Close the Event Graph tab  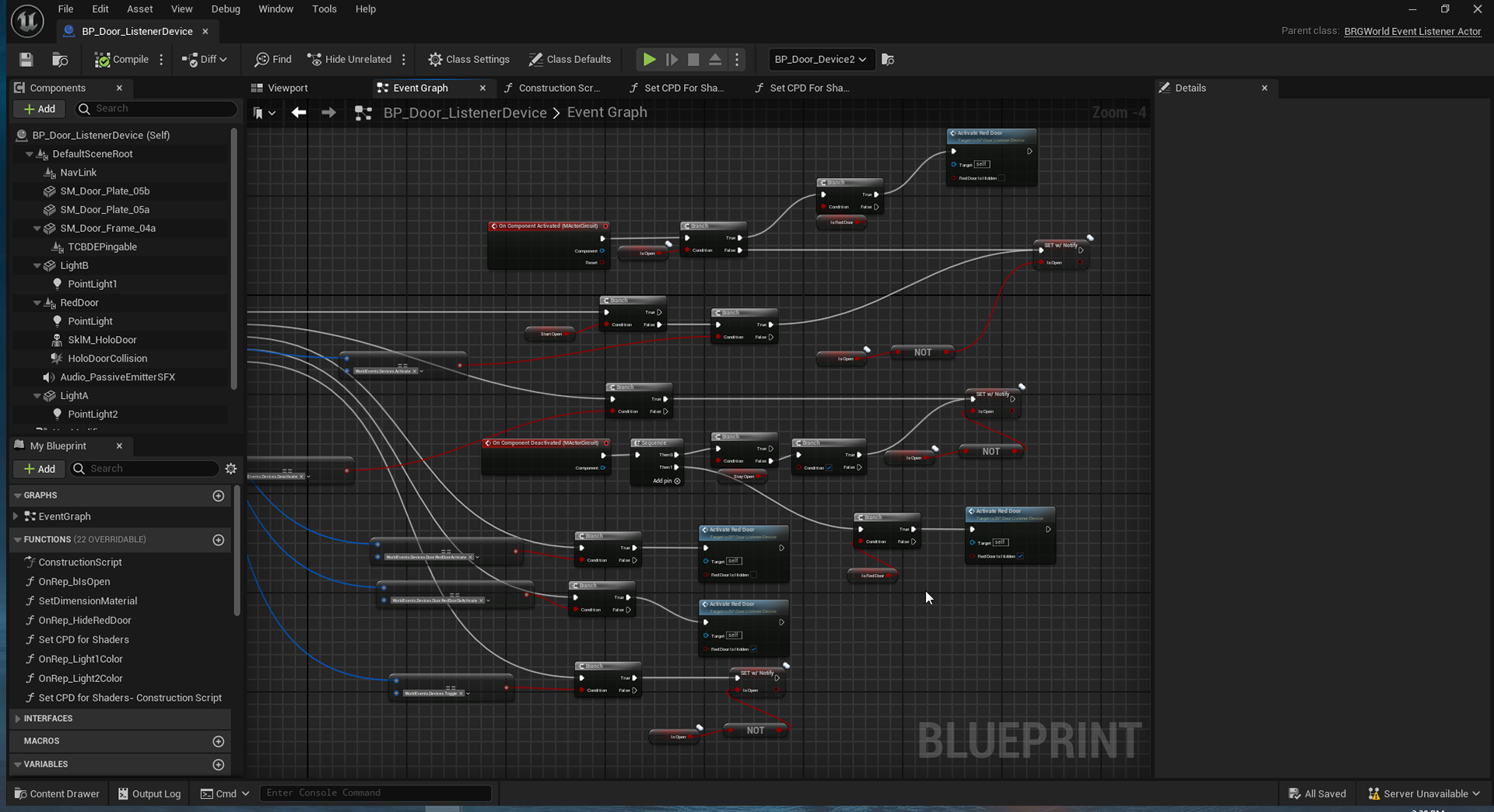pos(482,88)
